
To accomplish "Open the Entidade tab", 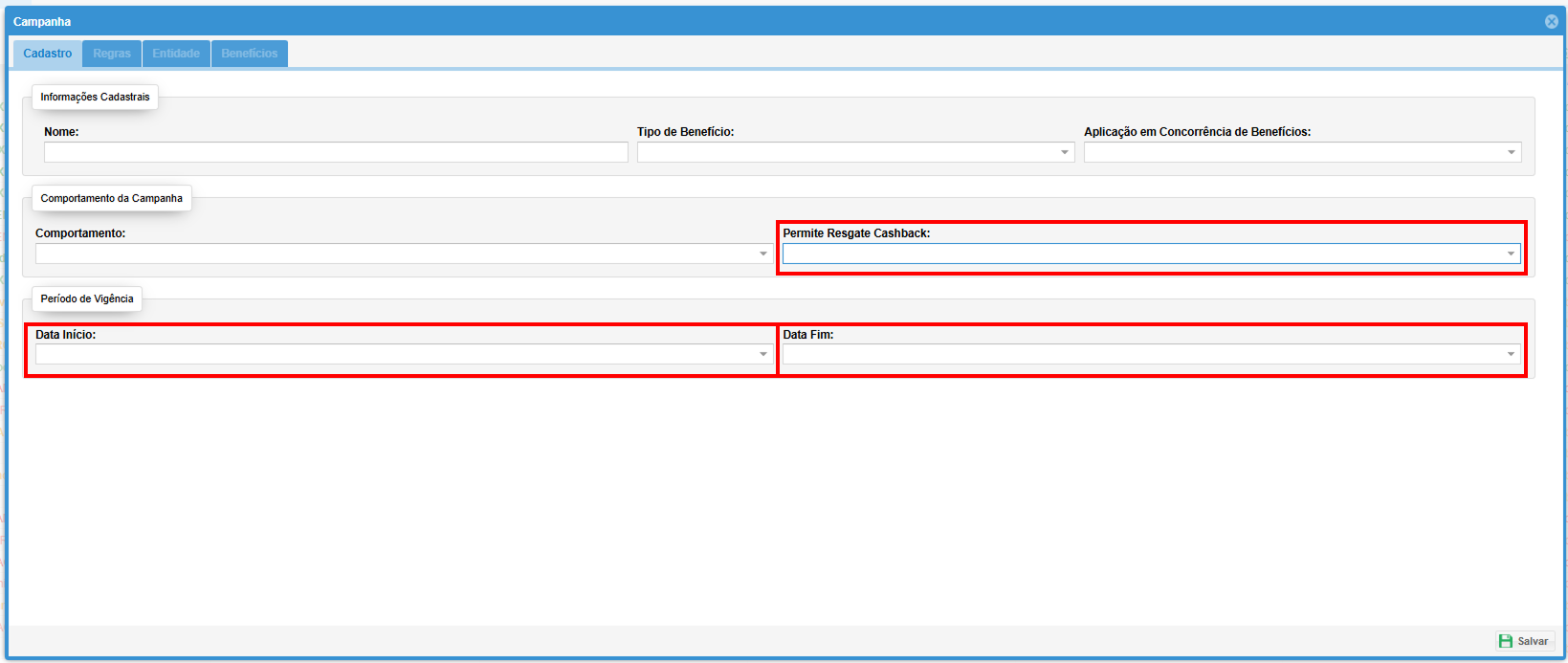I will tap(176, 54).
